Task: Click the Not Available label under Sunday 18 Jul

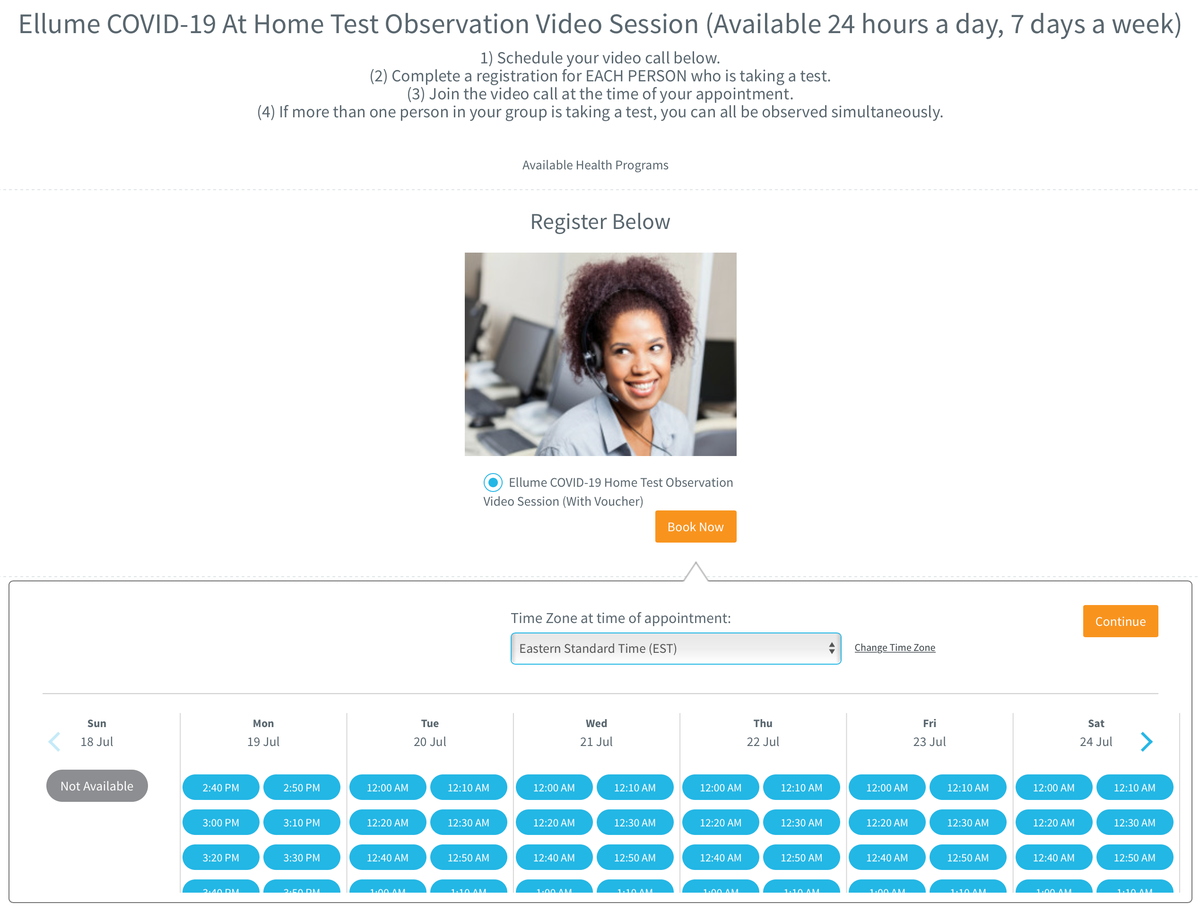Action: (x=96, y=785)
